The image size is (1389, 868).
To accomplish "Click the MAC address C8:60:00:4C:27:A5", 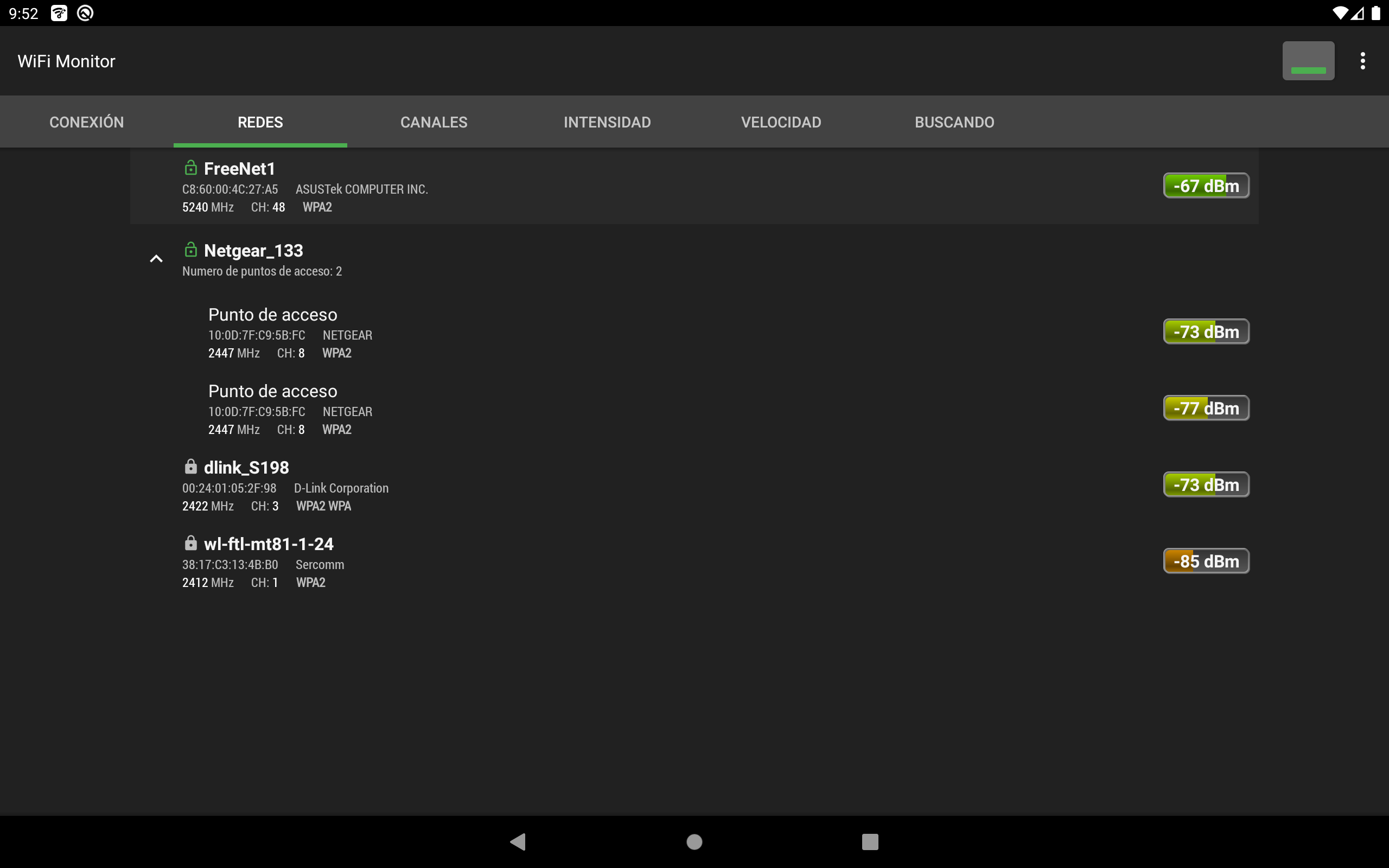I will (x=230, y=189).
